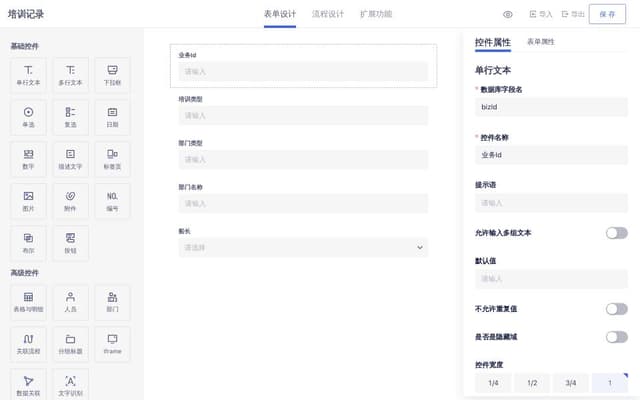
Task: Select the 布局 layout control
Action: click(28, 244)
